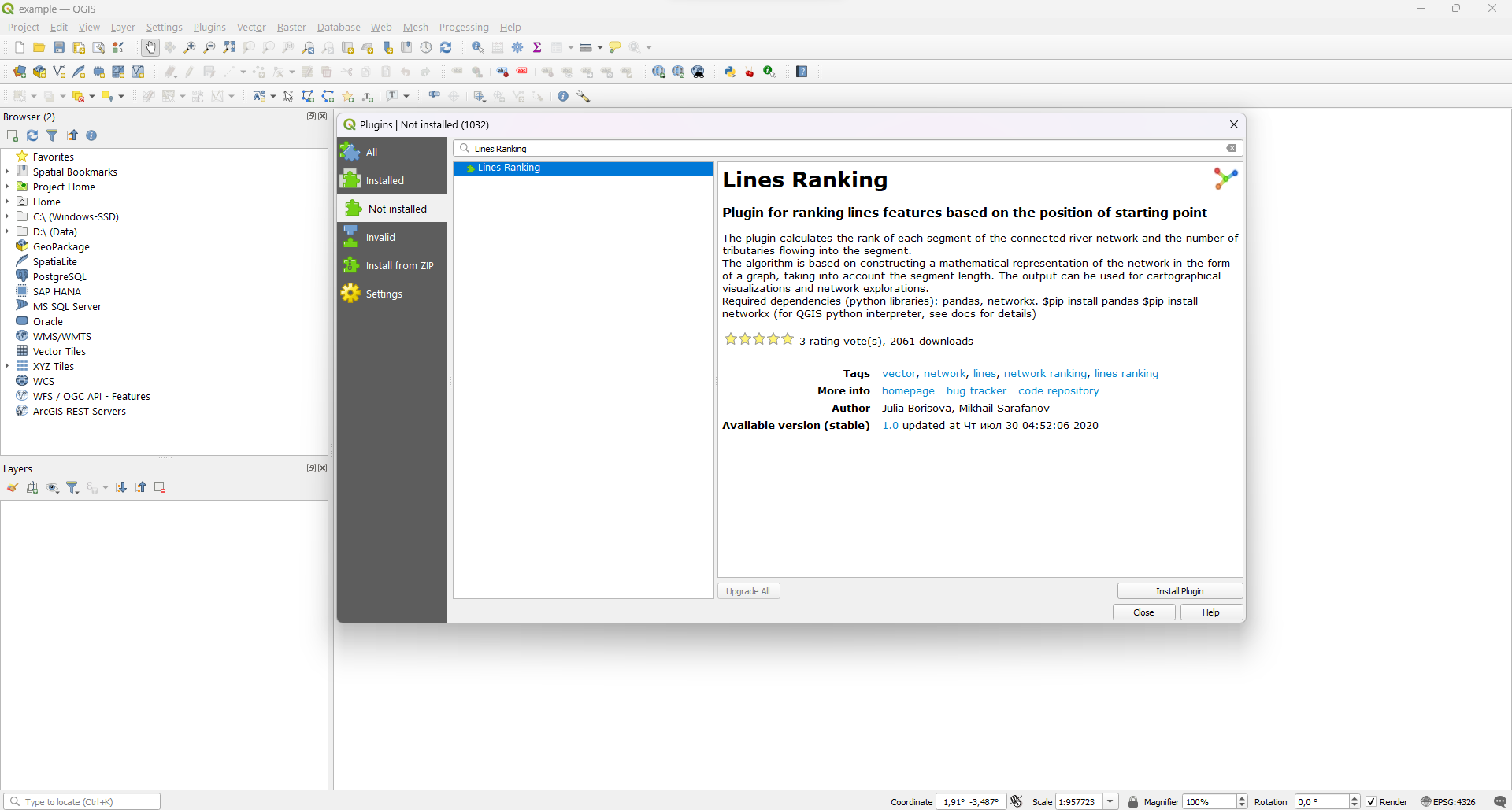Screen dimensions: 1512x810
Task: Open the Raster menu
Action: pyautogui.click(x=291, y=27)
